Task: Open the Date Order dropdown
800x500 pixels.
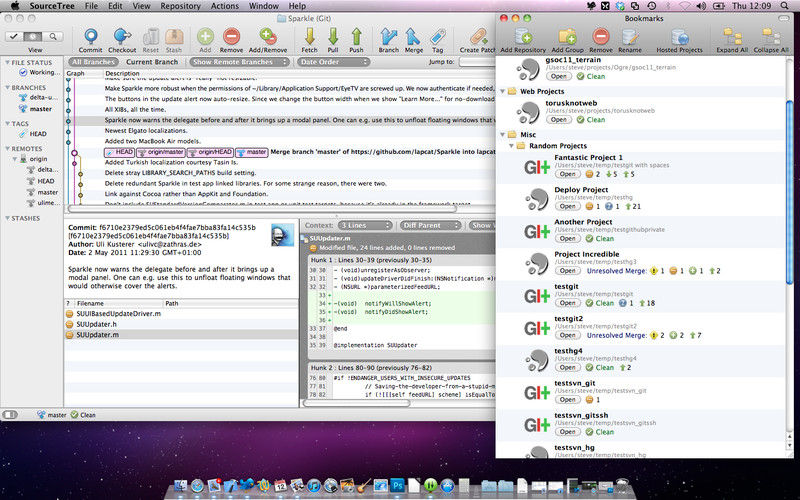Action: (x=333, y=62)
